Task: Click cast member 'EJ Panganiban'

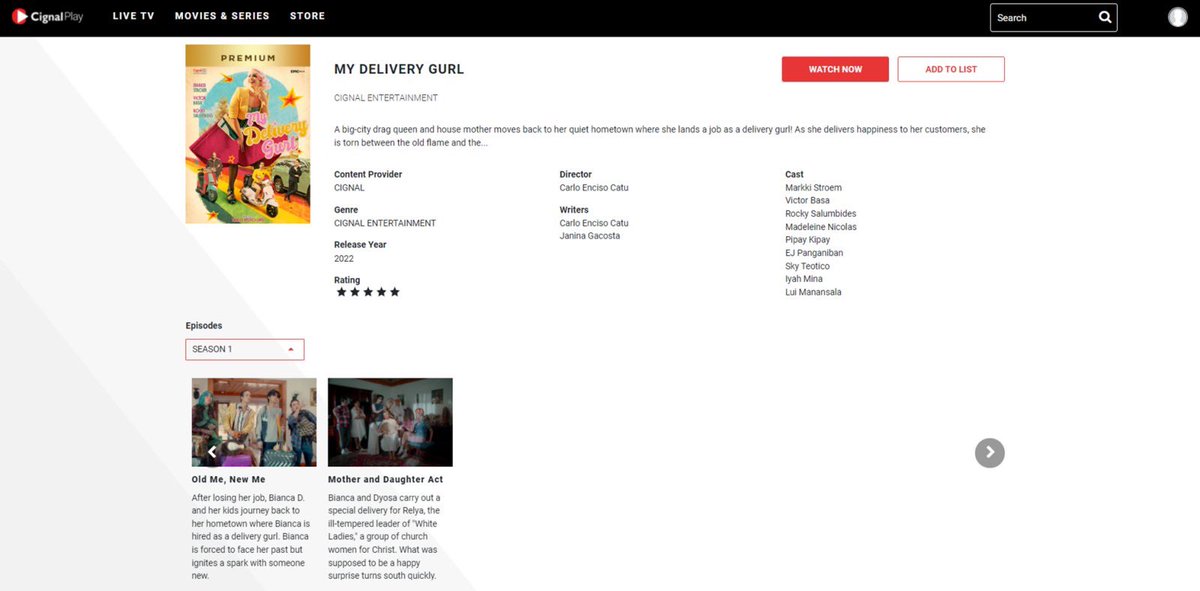Action: tap(814, 253)
